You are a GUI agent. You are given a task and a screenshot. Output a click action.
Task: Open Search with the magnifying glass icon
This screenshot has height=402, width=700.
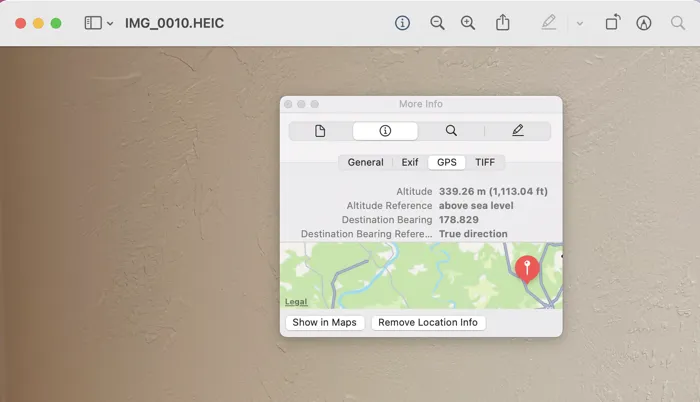678,23
